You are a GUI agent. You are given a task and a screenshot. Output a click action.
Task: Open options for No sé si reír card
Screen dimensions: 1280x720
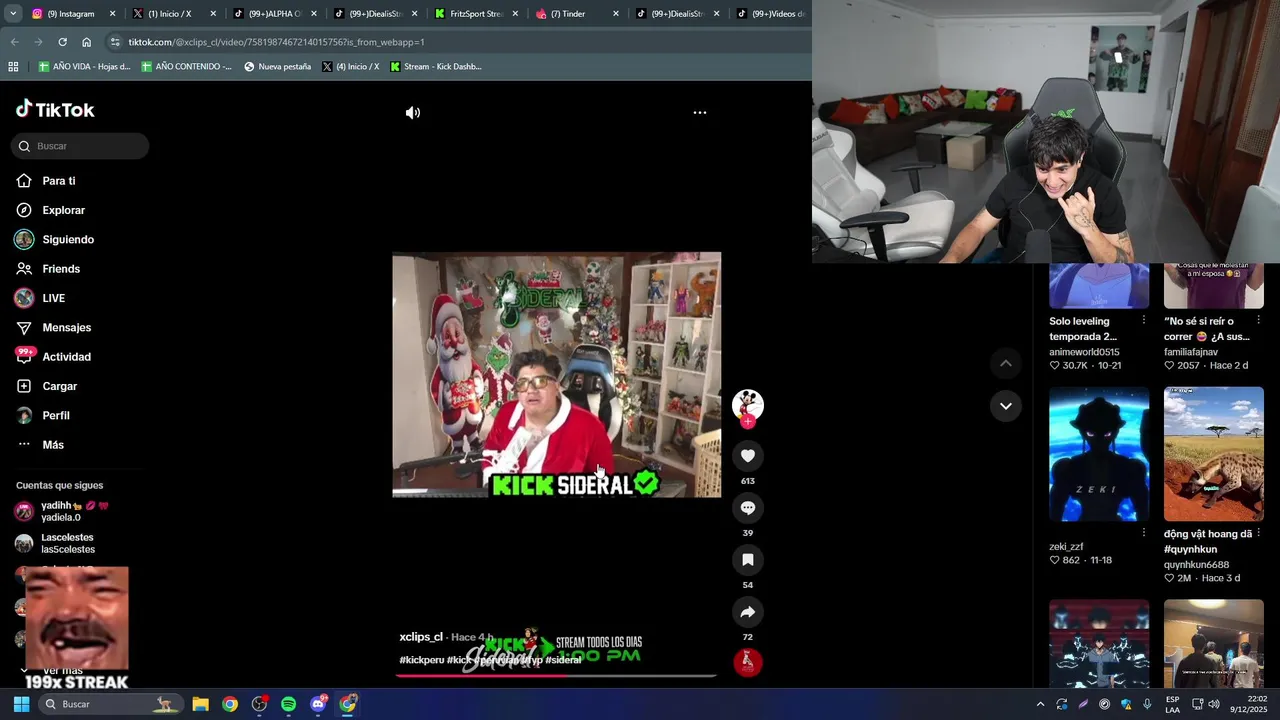[x=1258, y=320]
